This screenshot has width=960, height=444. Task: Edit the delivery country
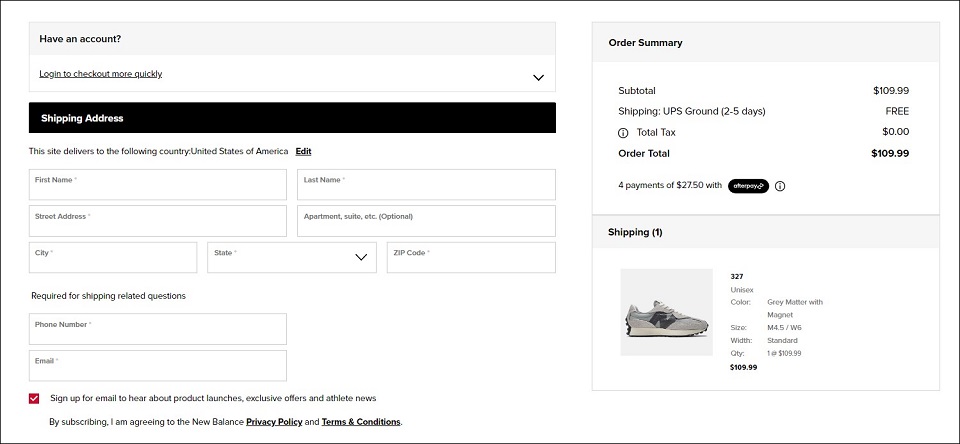pyautogui.click(x=303, y=151)
